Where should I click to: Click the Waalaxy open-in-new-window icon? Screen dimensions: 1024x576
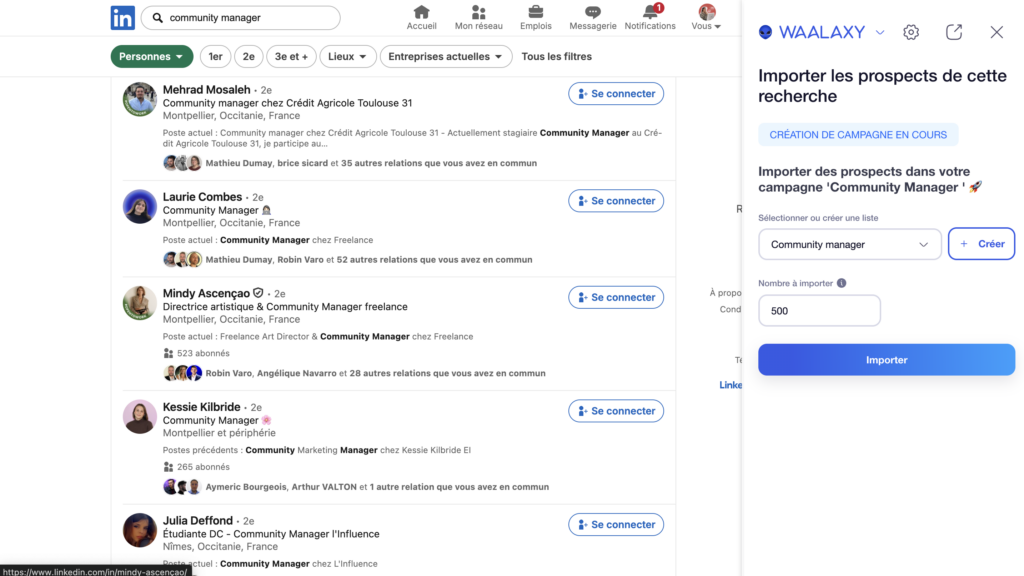(953, 32)
